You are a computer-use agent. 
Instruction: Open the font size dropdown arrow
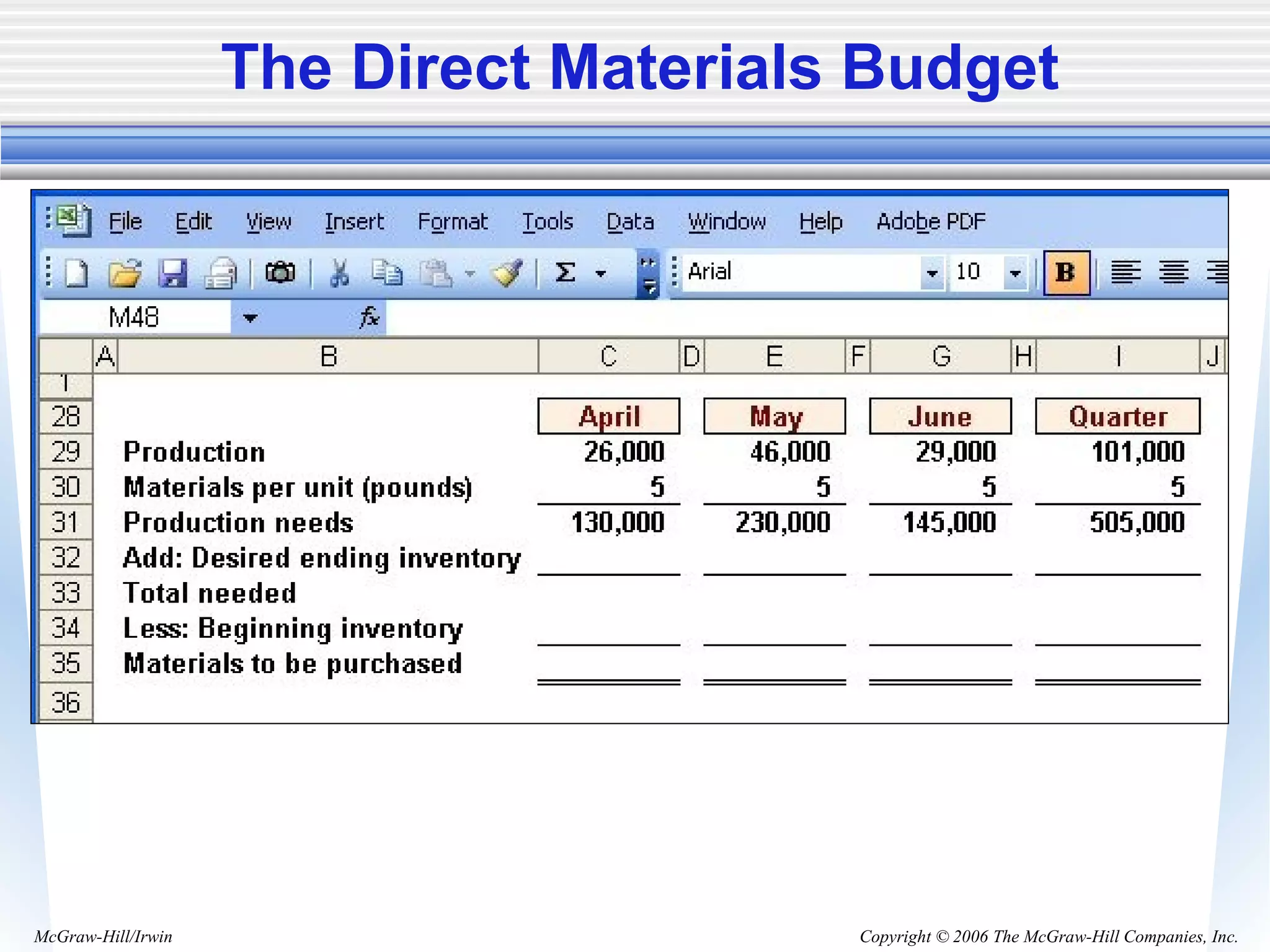[1015, 273]
